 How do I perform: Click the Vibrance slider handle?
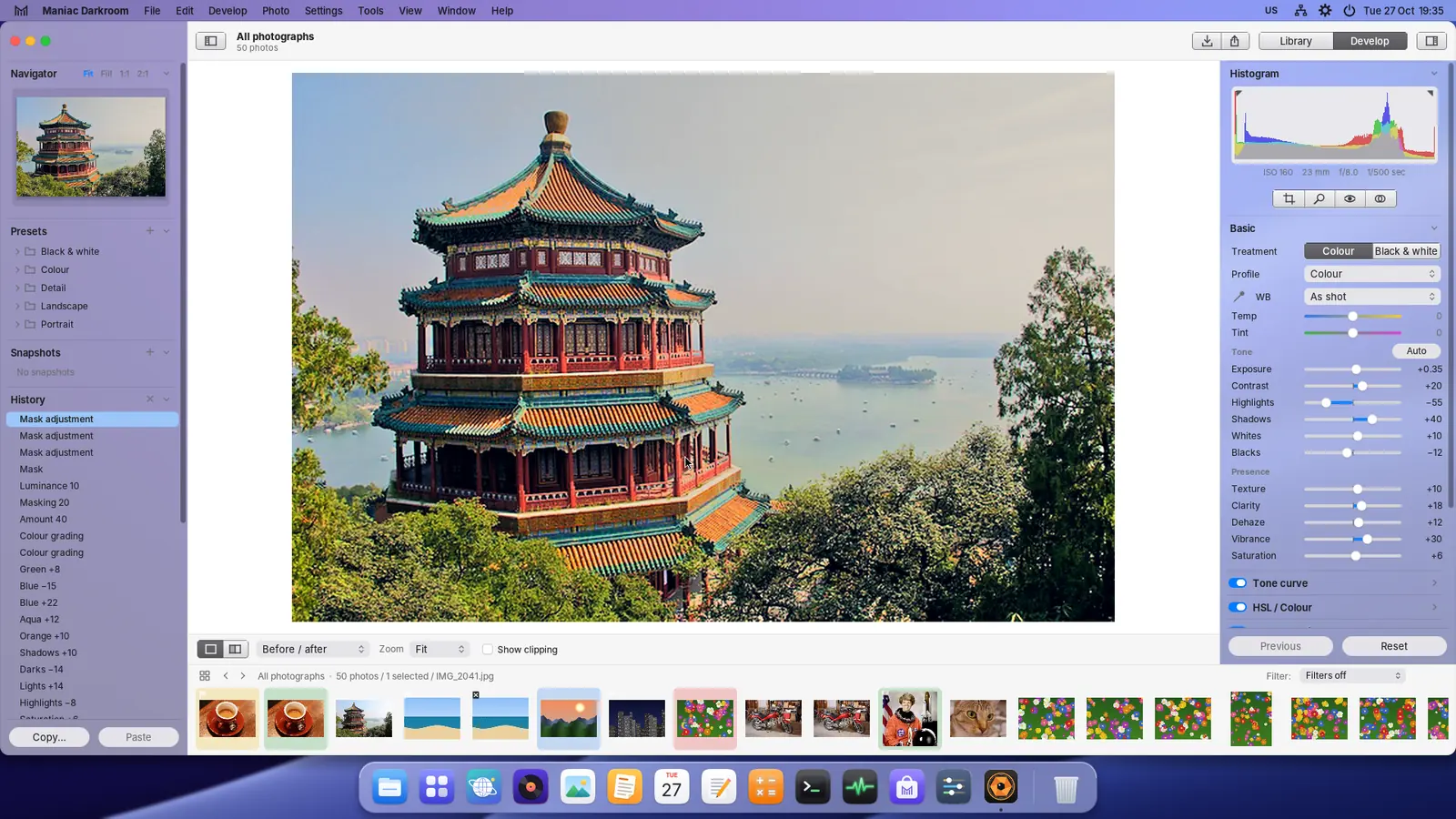point(1367,539)
